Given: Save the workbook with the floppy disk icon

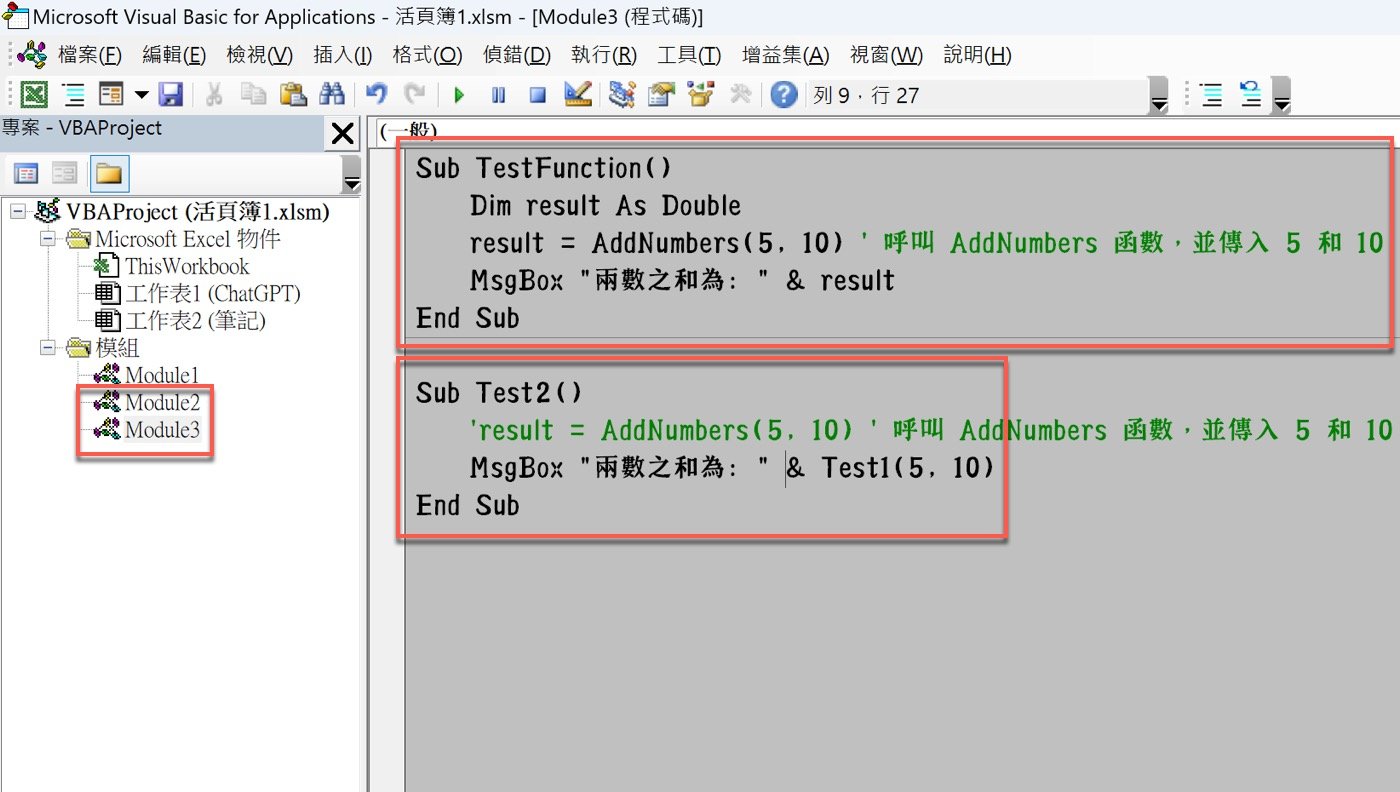Looking at the screenshot, I should 171,95.
